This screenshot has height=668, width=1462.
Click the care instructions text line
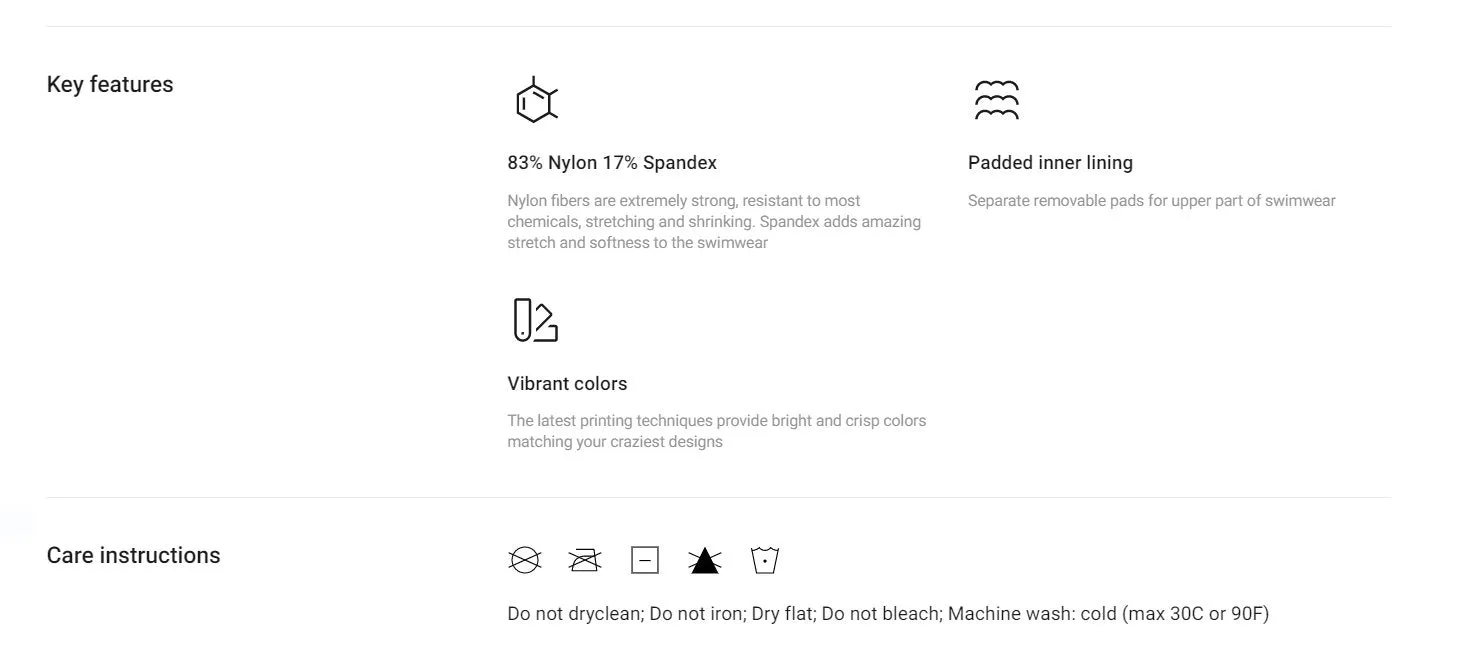pyautogui.click(x=888, y=613)
